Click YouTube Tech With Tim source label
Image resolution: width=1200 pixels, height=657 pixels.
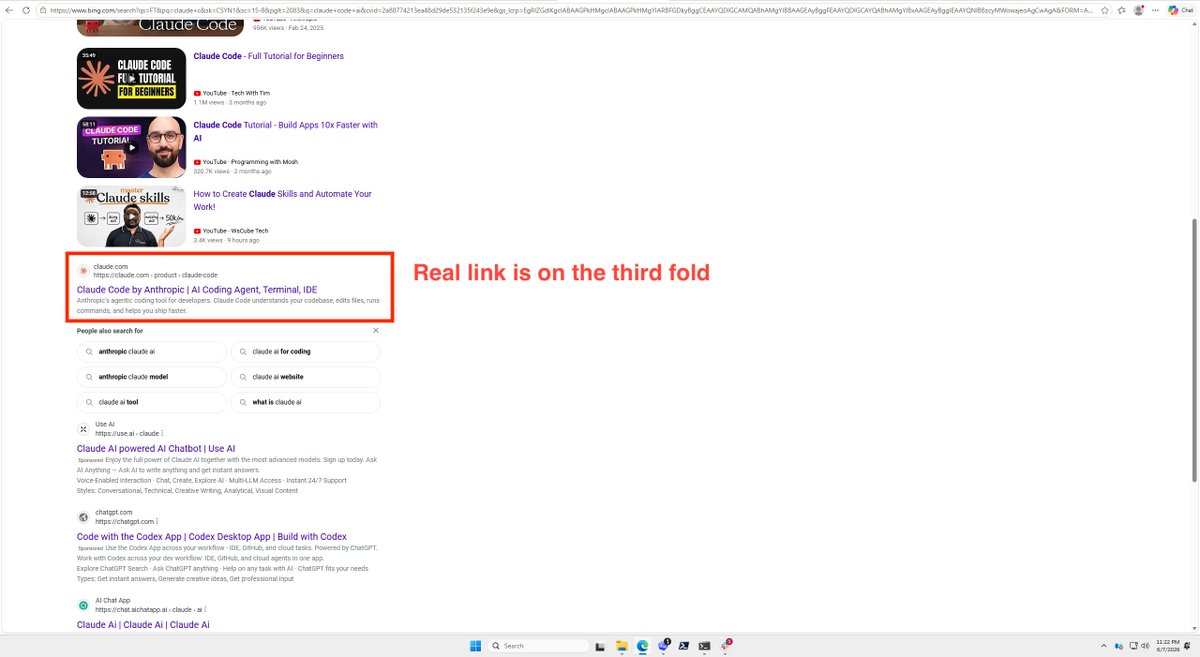pos(232,93)
